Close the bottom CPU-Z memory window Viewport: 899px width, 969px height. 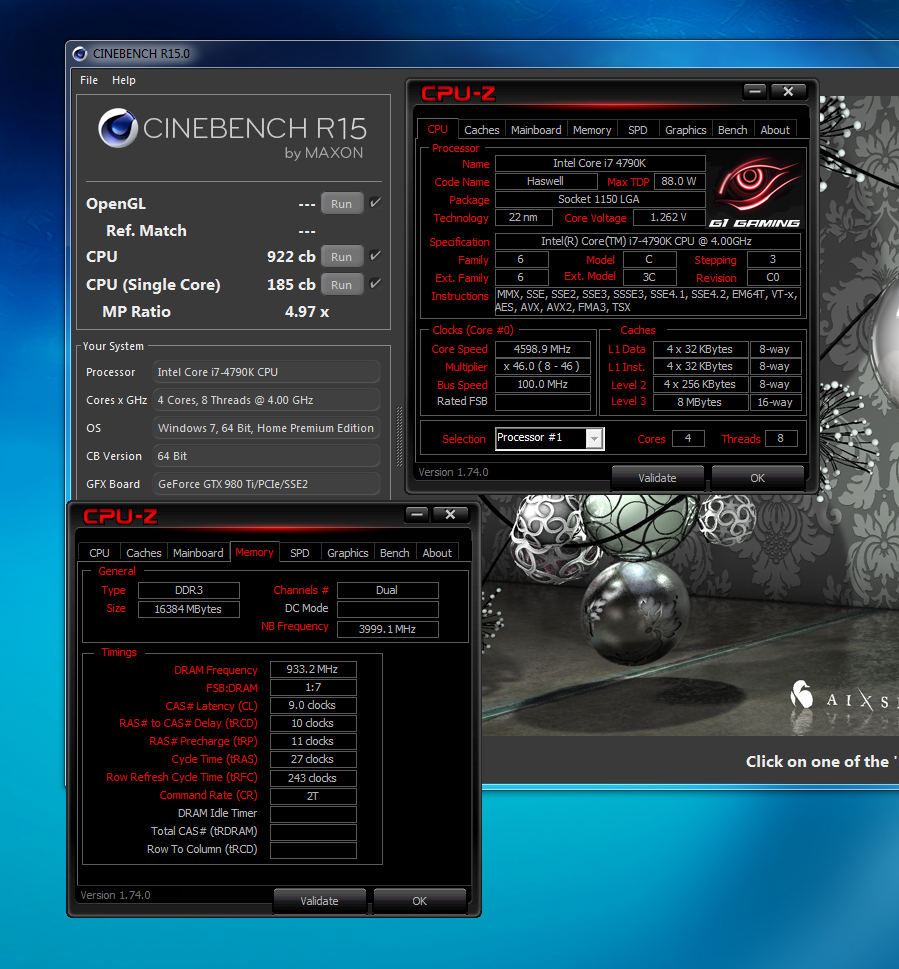click(x=450, y=514)
